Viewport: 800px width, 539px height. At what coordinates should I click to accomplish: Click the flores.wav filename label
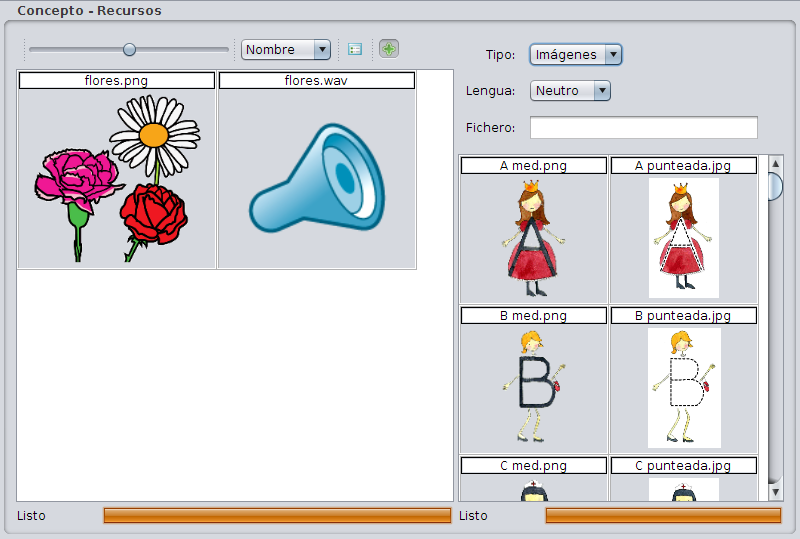point(317,81)
